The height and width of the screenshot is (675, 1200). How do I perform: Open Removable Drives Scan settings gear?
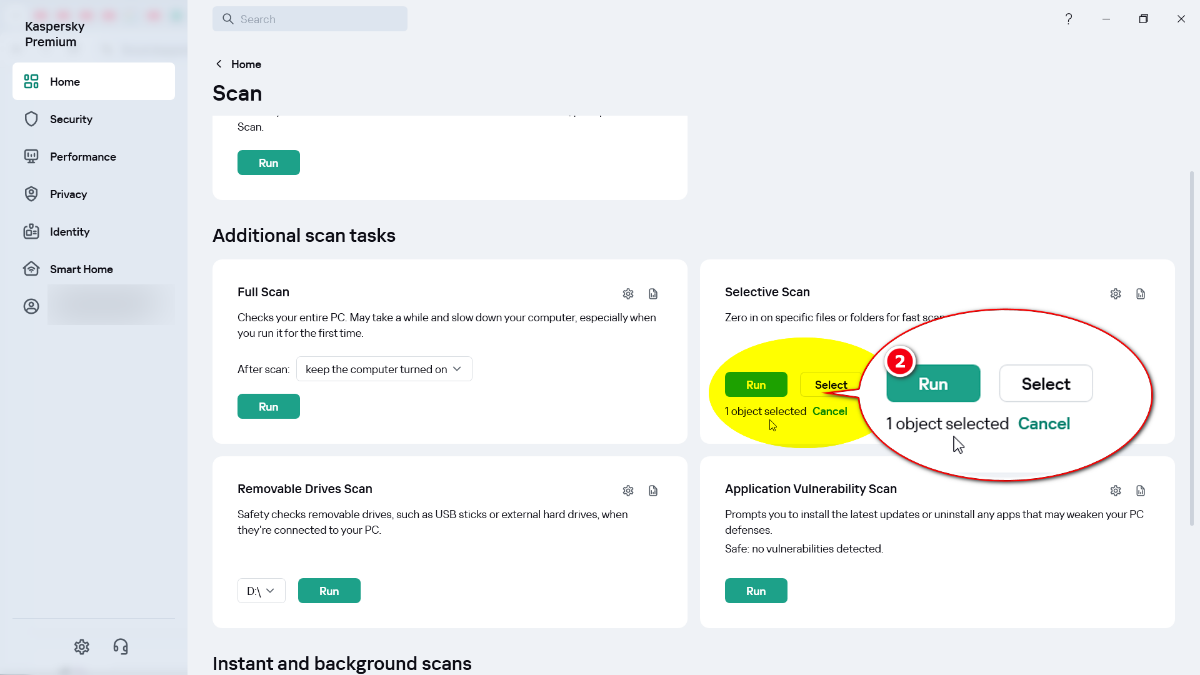(x=628, y=491)
